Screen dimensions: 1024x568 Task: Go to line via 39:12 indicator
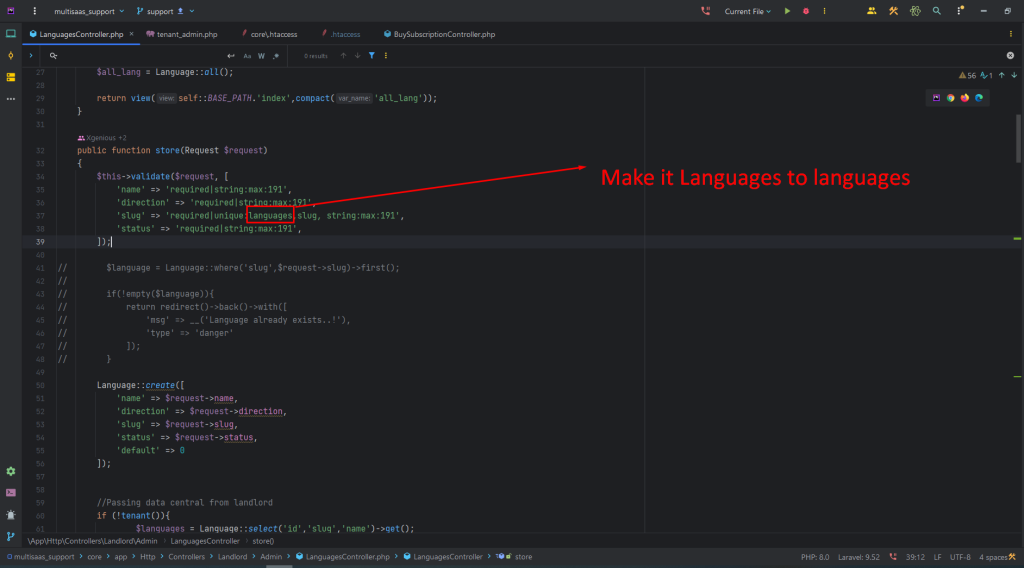tap(915, 557)
